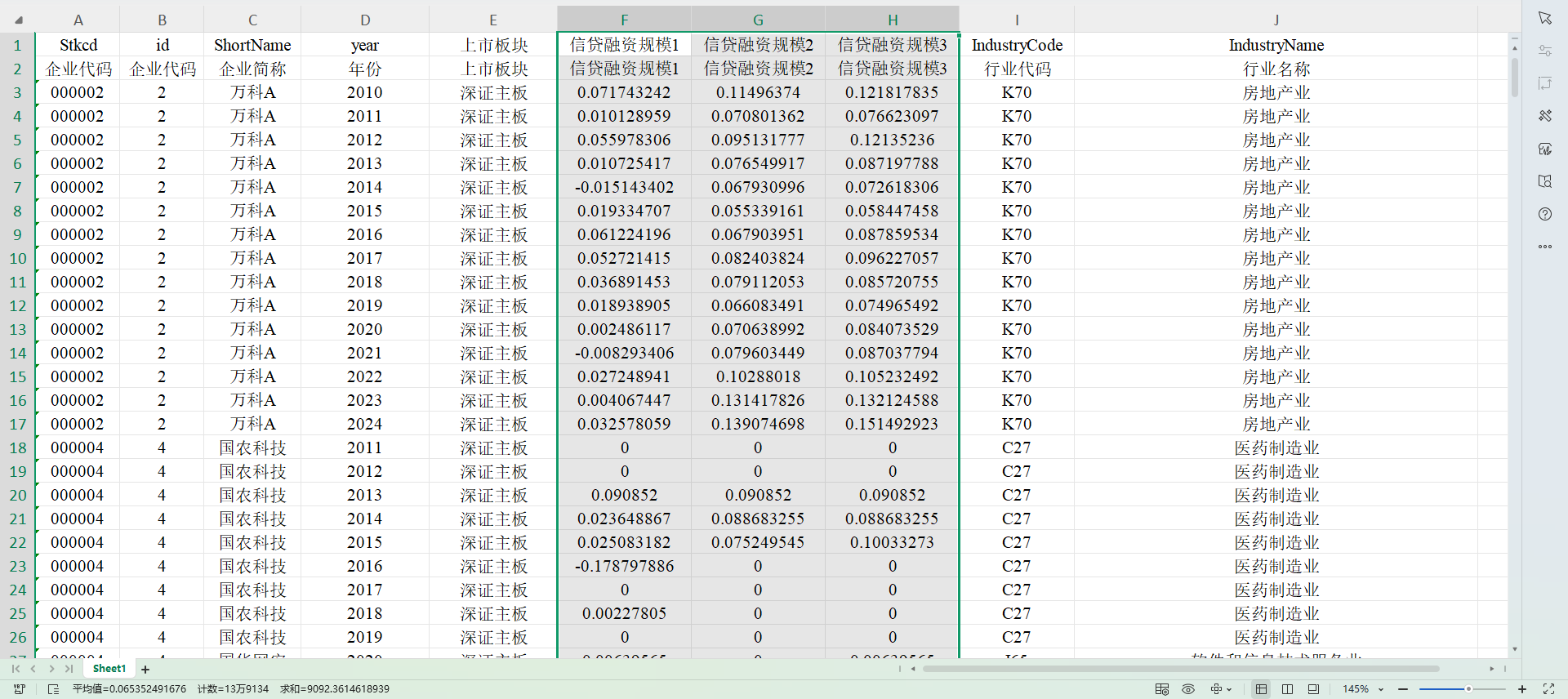This screenshot has height=699, width=1568.
Task: Select column J header
Action: pyautogui.click(x=1276, y=20)
